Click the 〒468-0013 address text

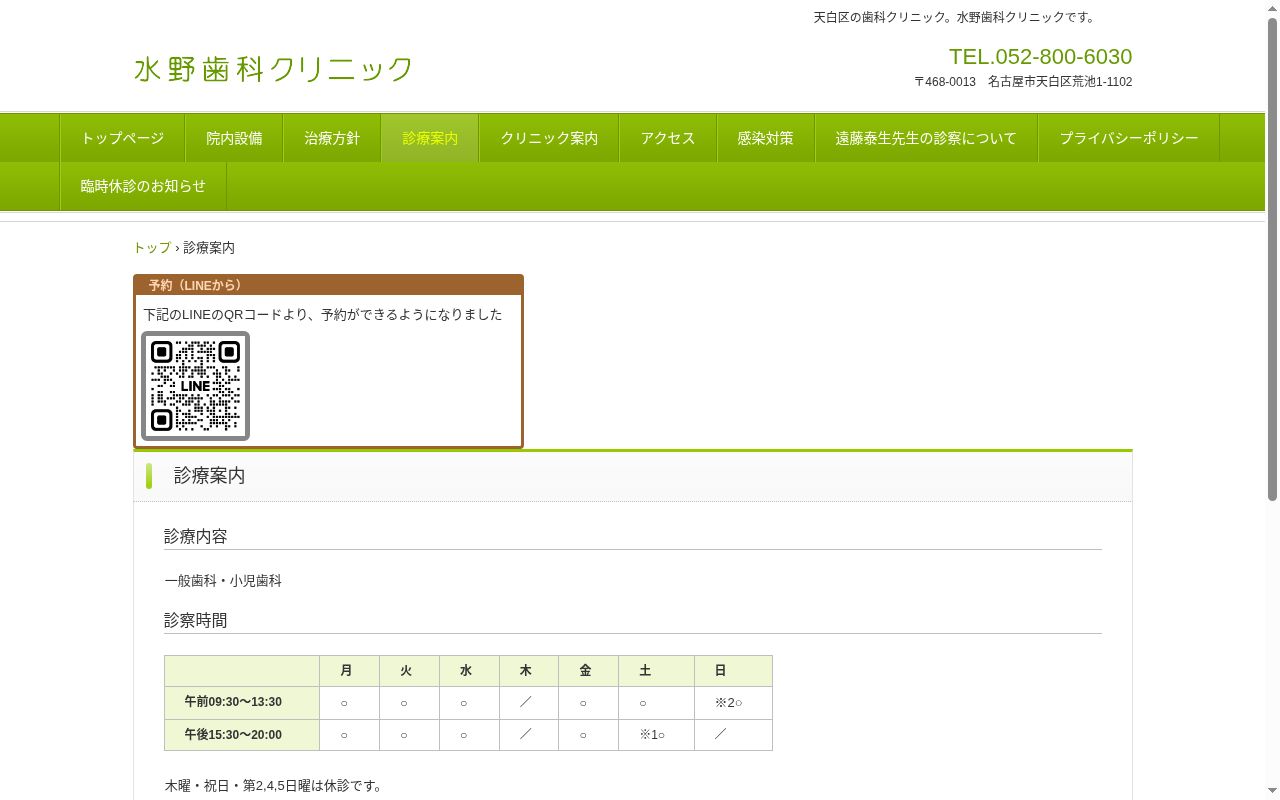[1023, 82]
